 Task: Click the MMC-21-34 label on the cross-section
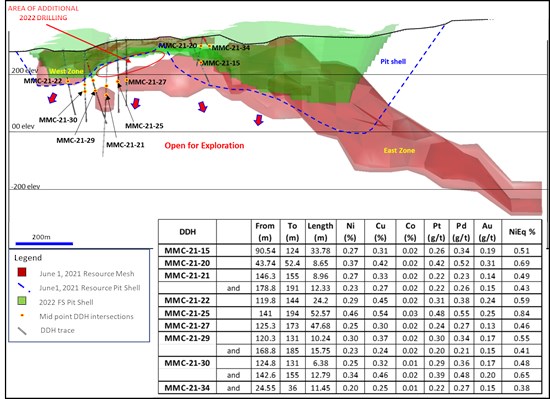click(231, 48)
